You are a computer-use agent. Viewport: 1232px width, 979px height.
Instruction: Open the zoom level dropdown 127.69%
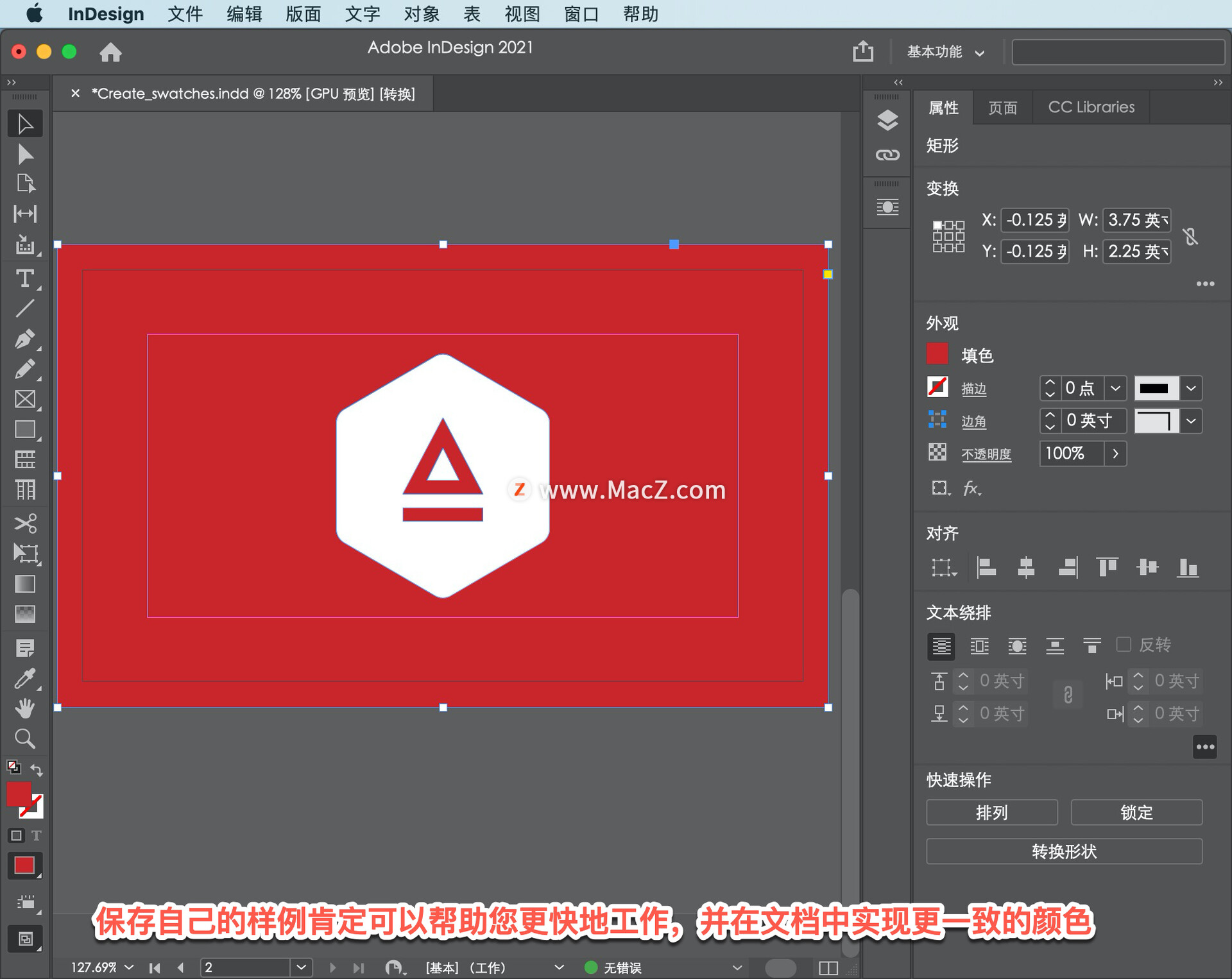130,967
